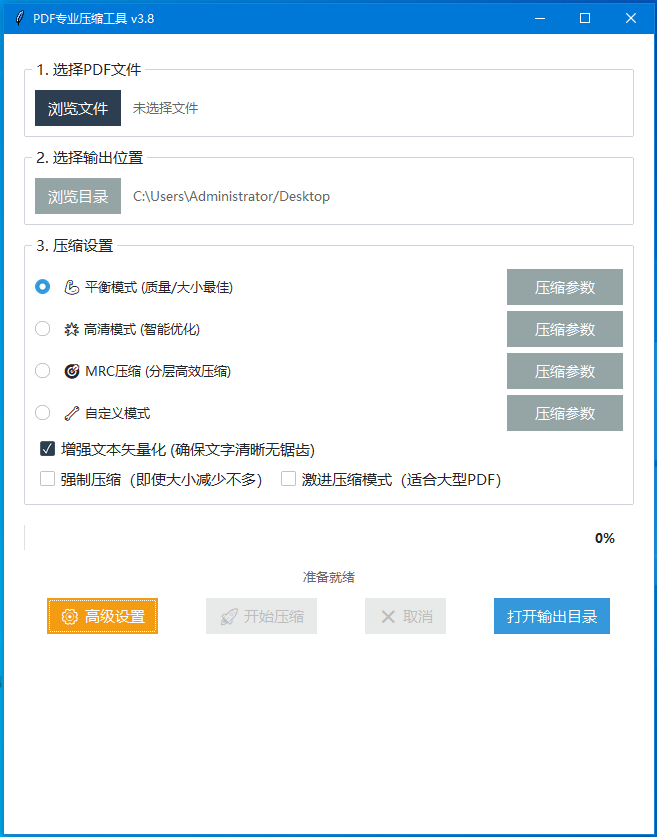Uncheck 增强文本矢量化 checkbox
Screen dimensions: 657x837
[47, 449]
